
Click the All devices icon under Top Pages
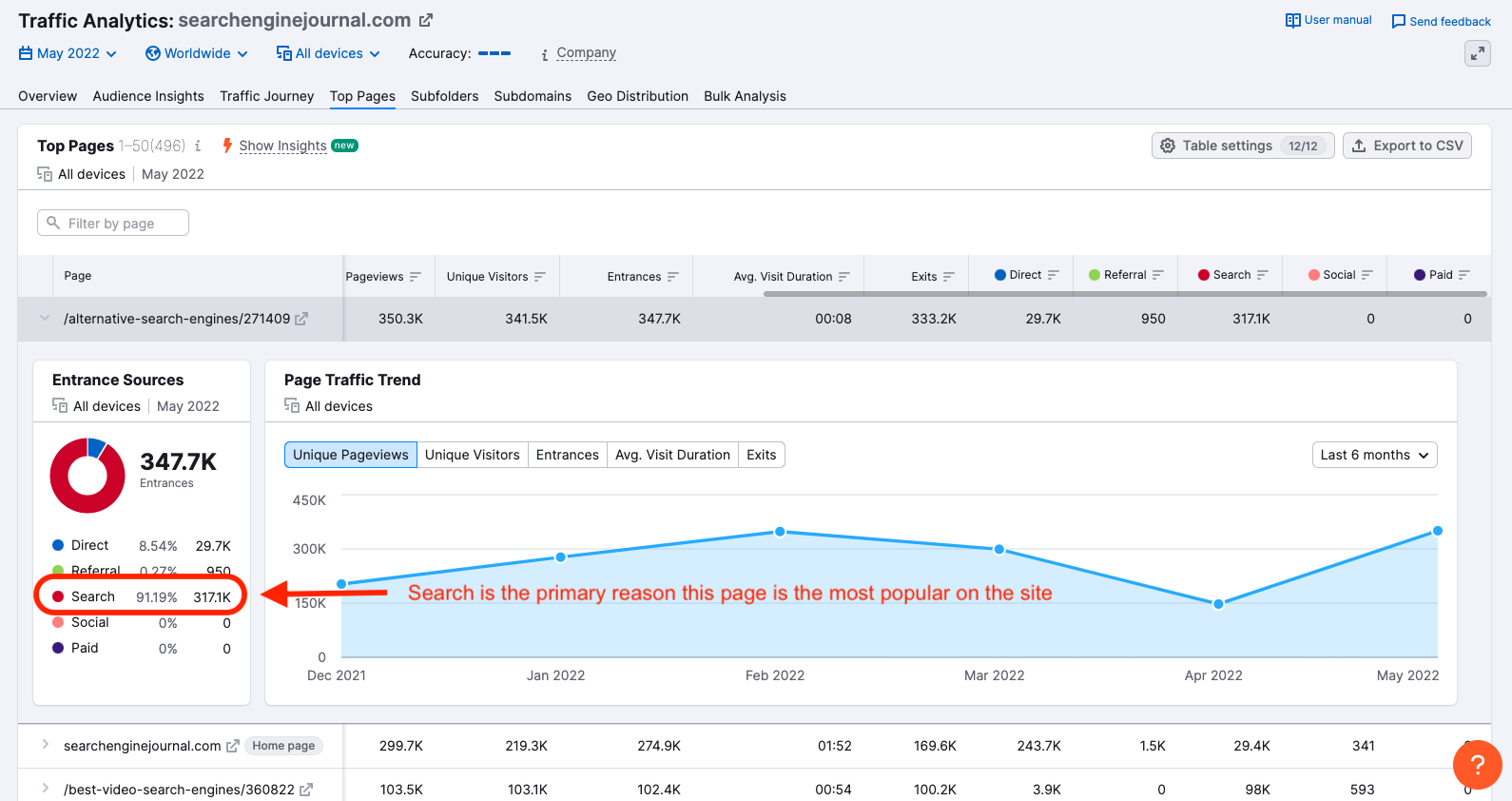click(45, 174)
